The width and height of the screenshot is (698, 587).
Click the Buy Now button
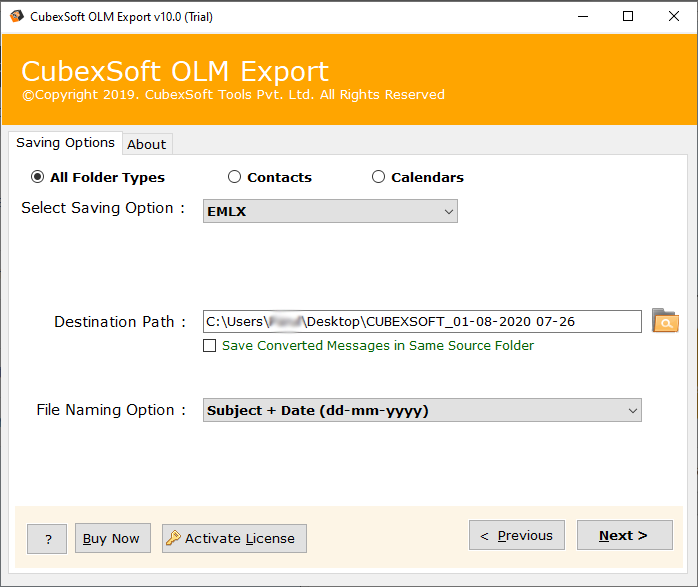click(x=111, y=538)
